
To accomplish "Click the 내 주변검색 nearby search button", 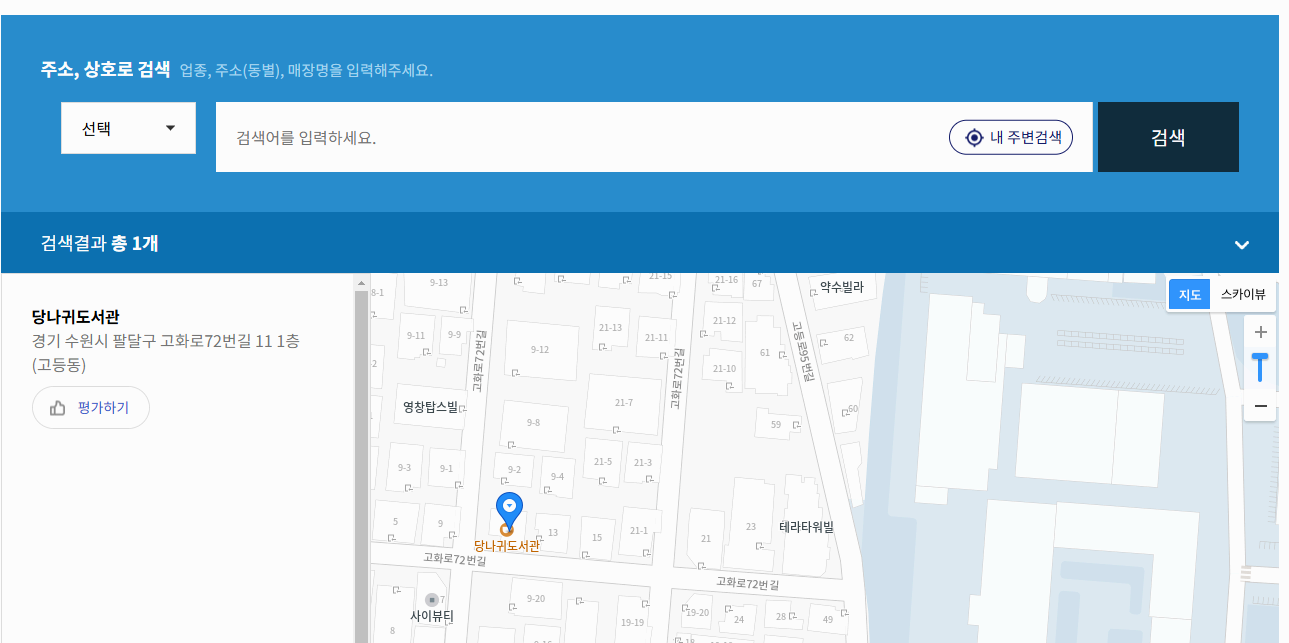I will tap(1010, 137).
